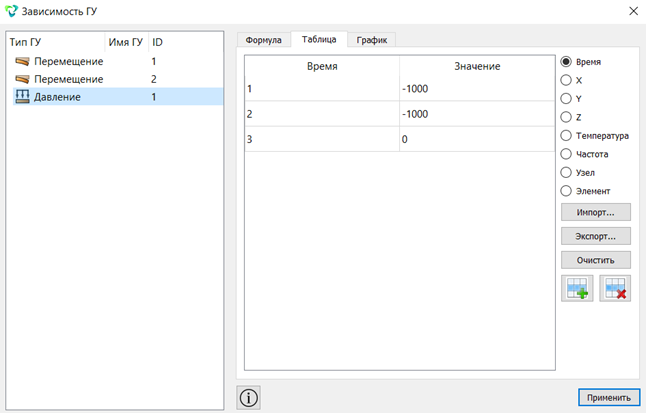This screenshot has width=646, height=413.
Task: Open the График tab
Action: 372,40
